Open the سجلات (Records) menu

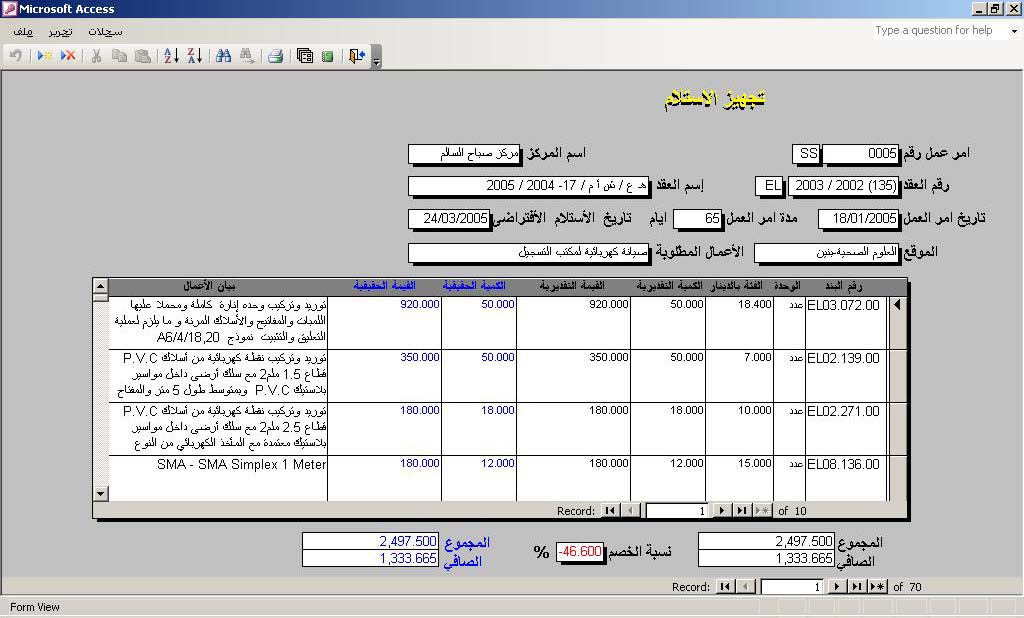(x=105, y=31)
